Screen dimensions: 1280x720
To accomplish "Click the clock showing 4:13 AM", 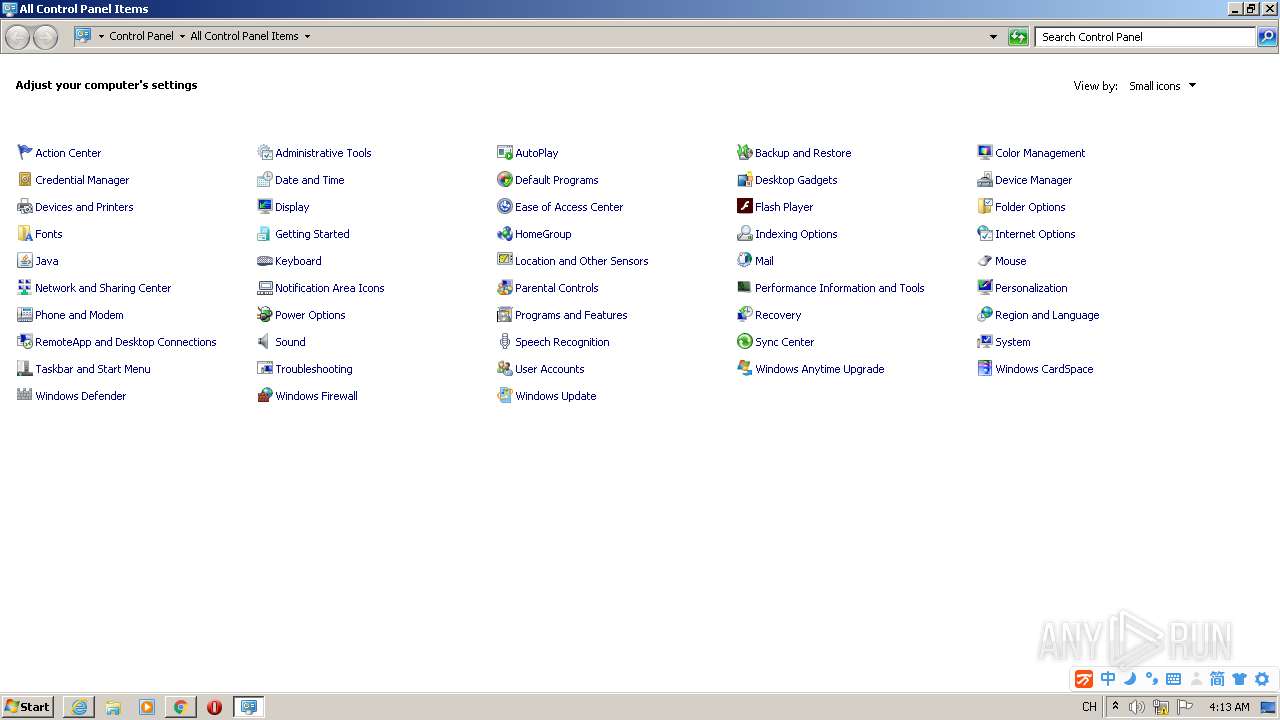I will (x=1229, y=707).
